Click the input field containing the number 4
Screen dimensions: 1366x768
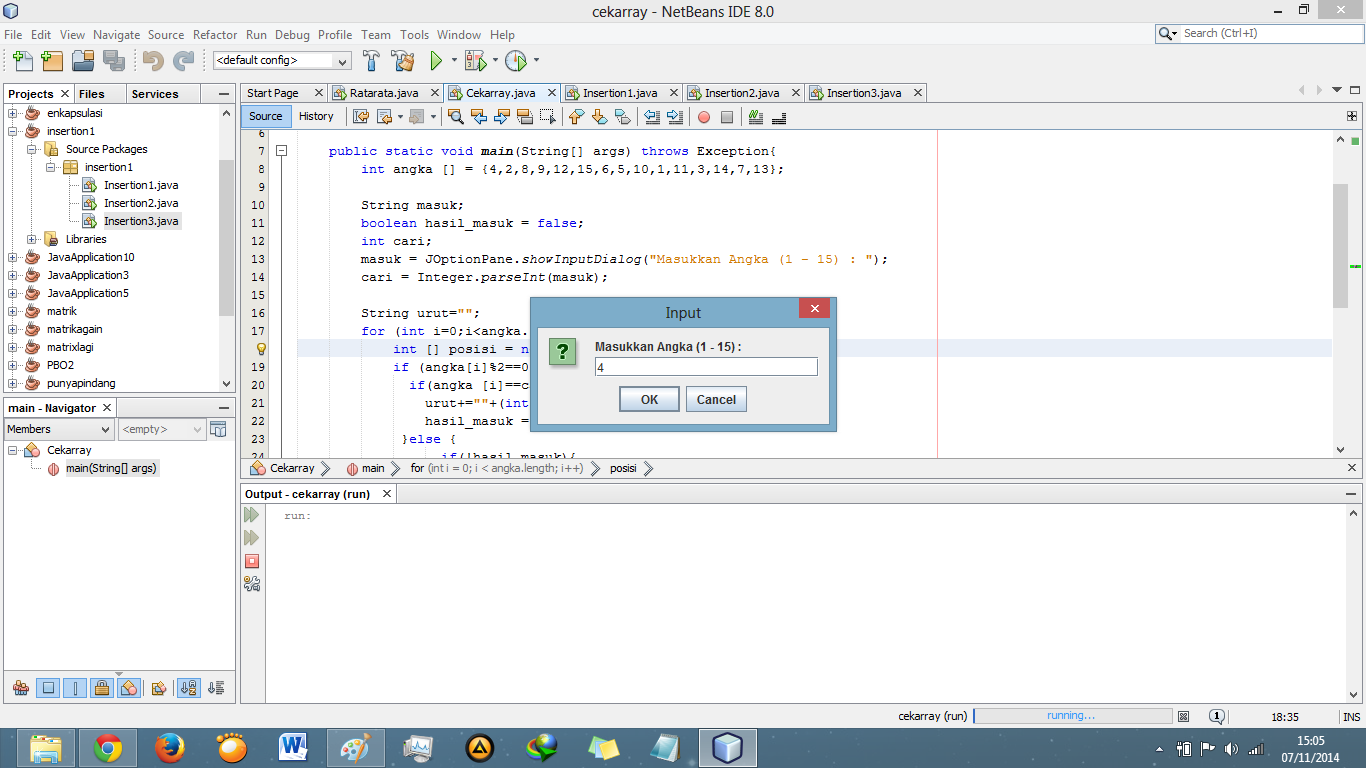706,366
